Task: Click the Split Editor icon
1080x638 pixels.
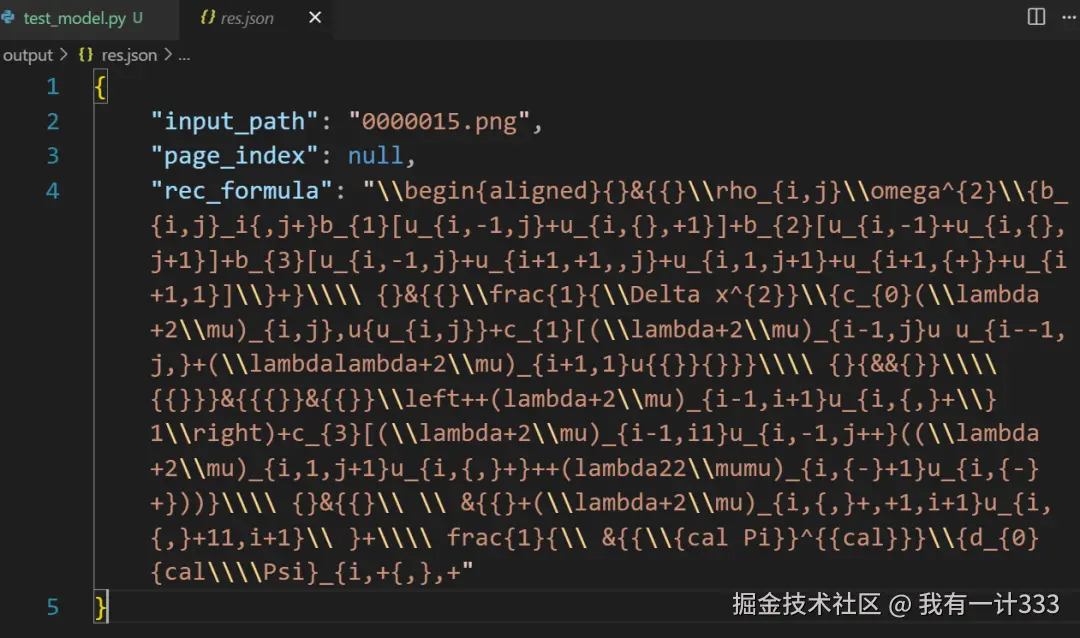Action: click(1034, 15)
